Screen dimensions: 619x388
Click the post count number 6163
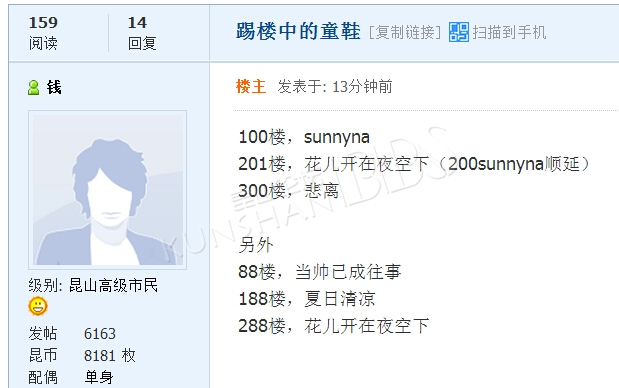[100, 334]
